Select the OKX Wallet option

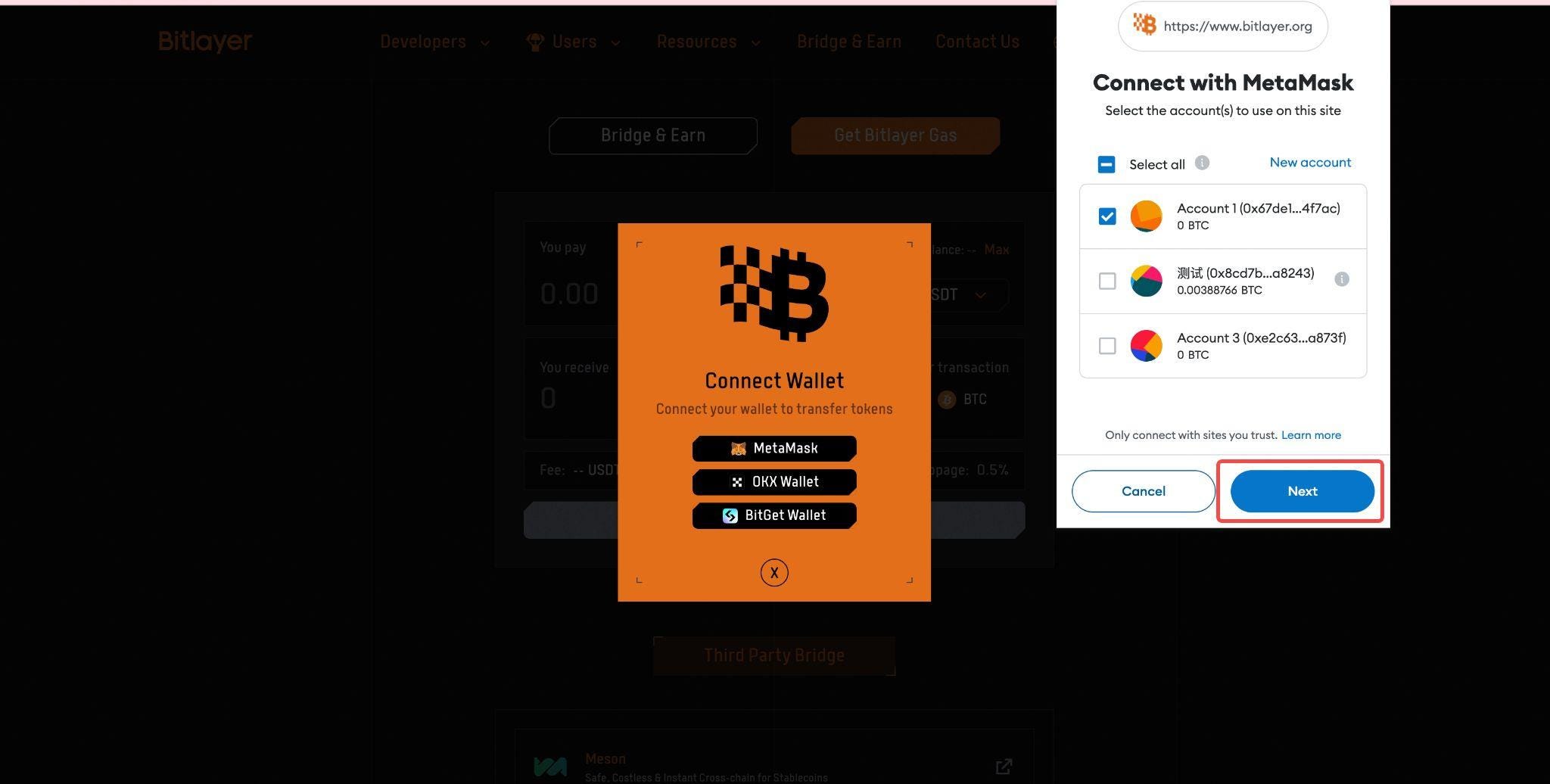coord(774,482)
